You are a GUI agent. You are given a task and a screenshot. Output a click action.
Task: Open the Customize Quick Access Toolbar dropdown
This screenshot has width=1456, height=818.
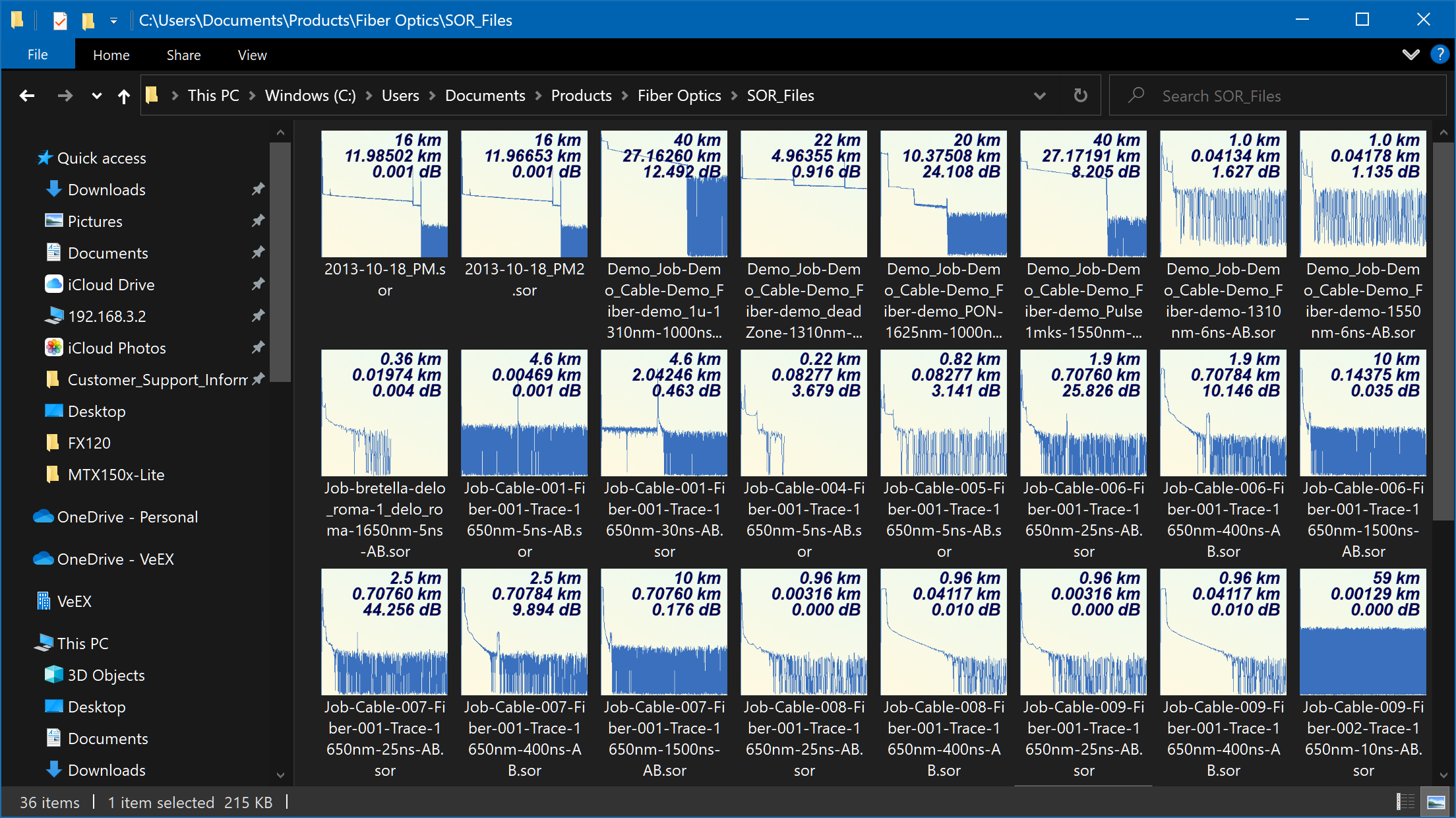click(x=113, y=20)
